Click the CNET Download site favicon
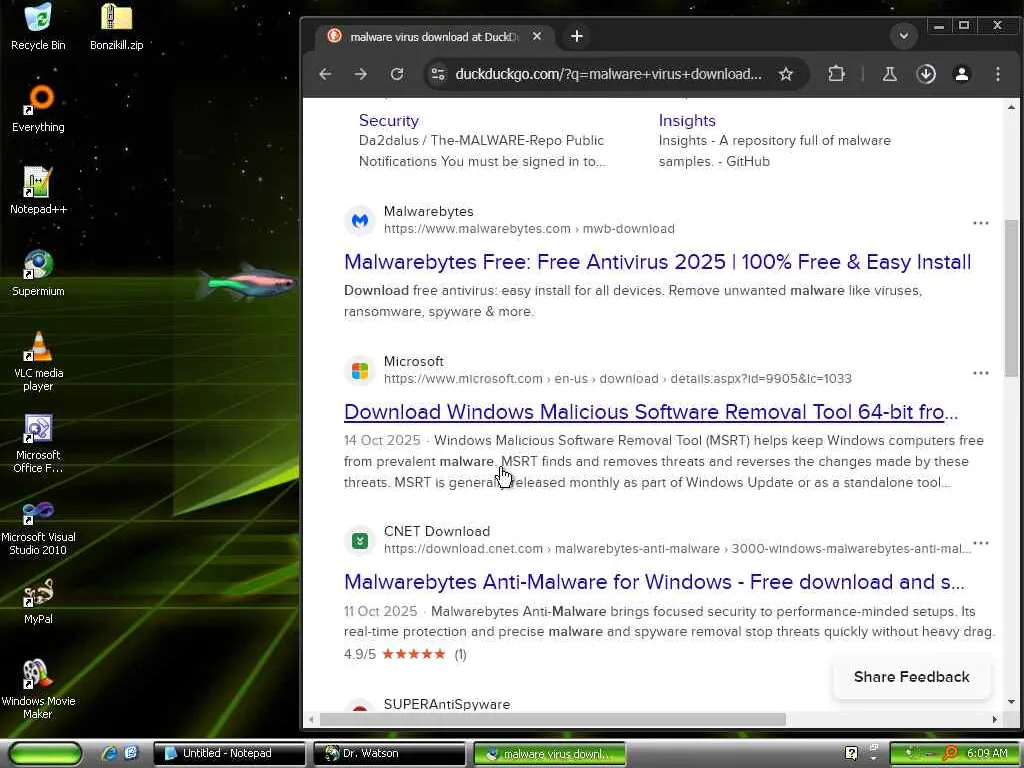Viewport: 1024px width, 768px height. point(360,541)
